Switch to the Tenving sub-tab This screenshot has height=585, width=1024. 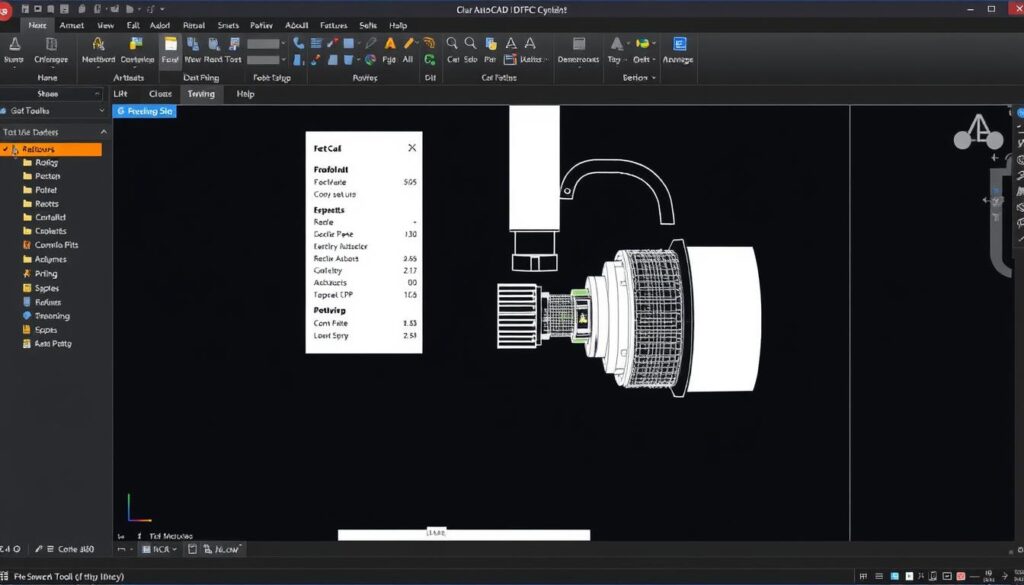click(200, 94)
